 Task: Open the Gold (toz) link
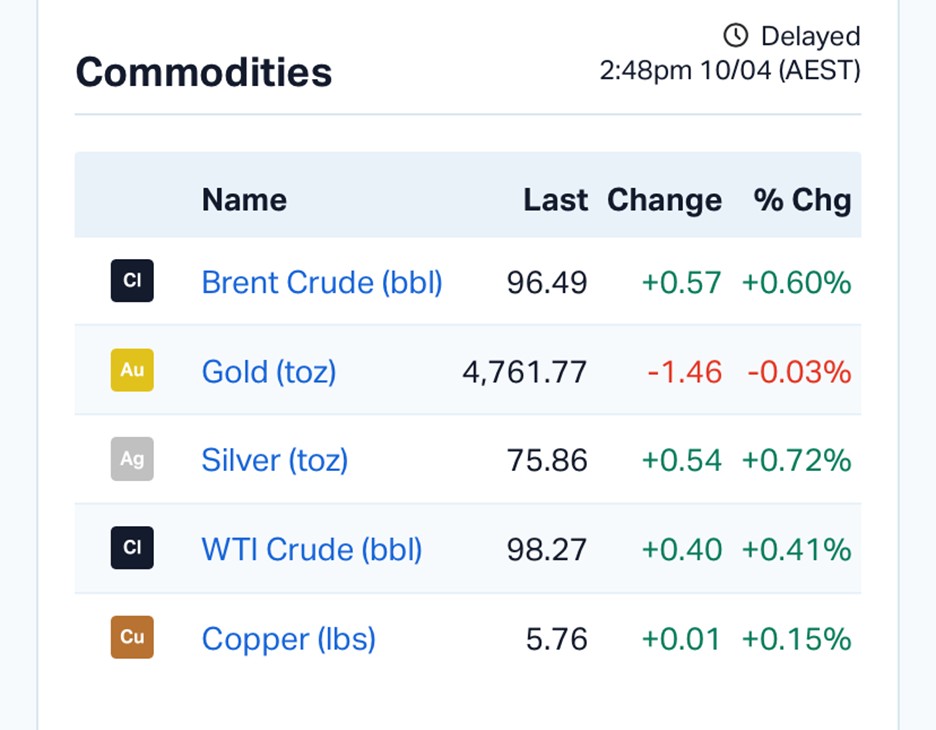[269, 372]
